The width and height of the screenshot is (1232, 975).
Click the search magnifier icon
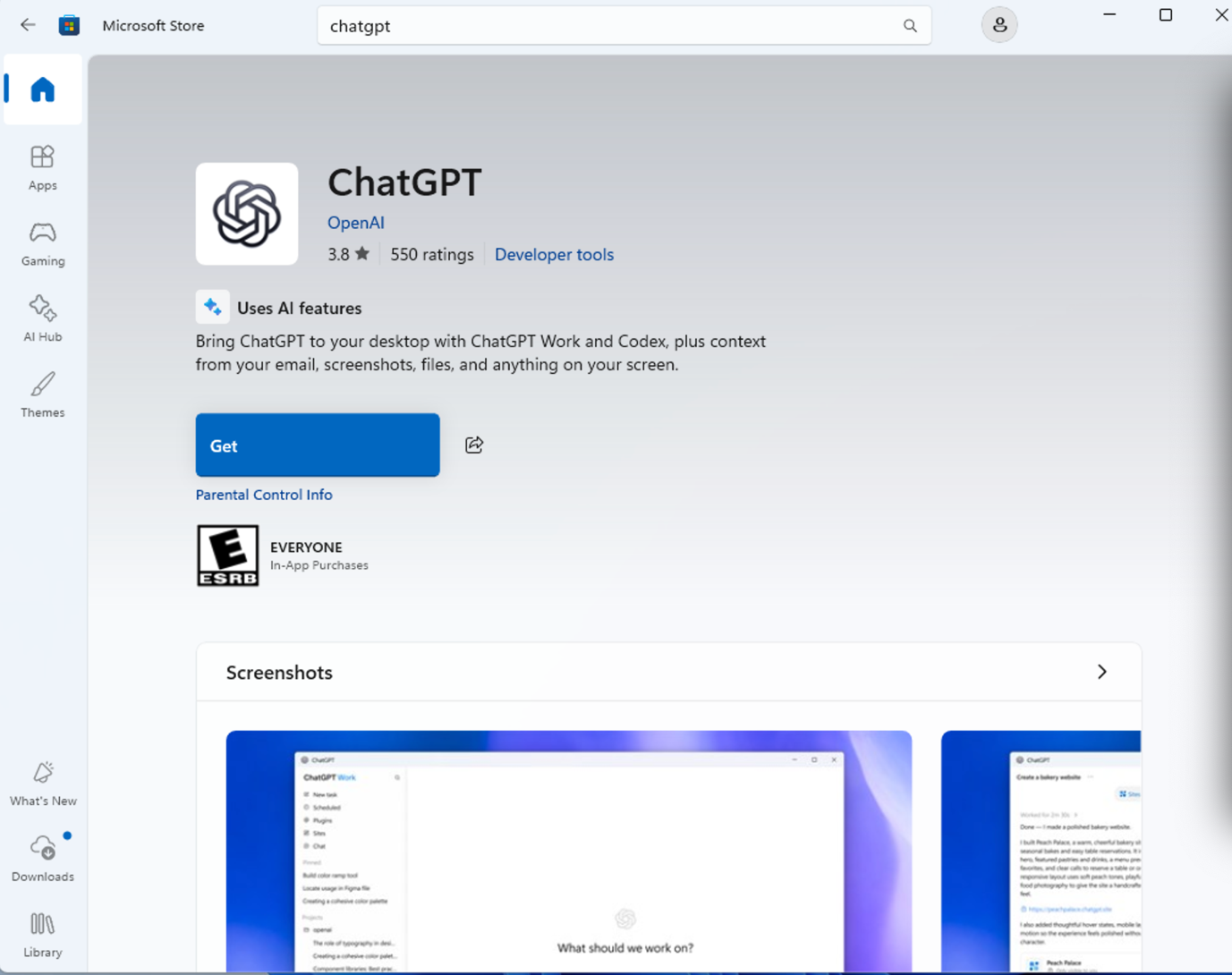(910, 26)
